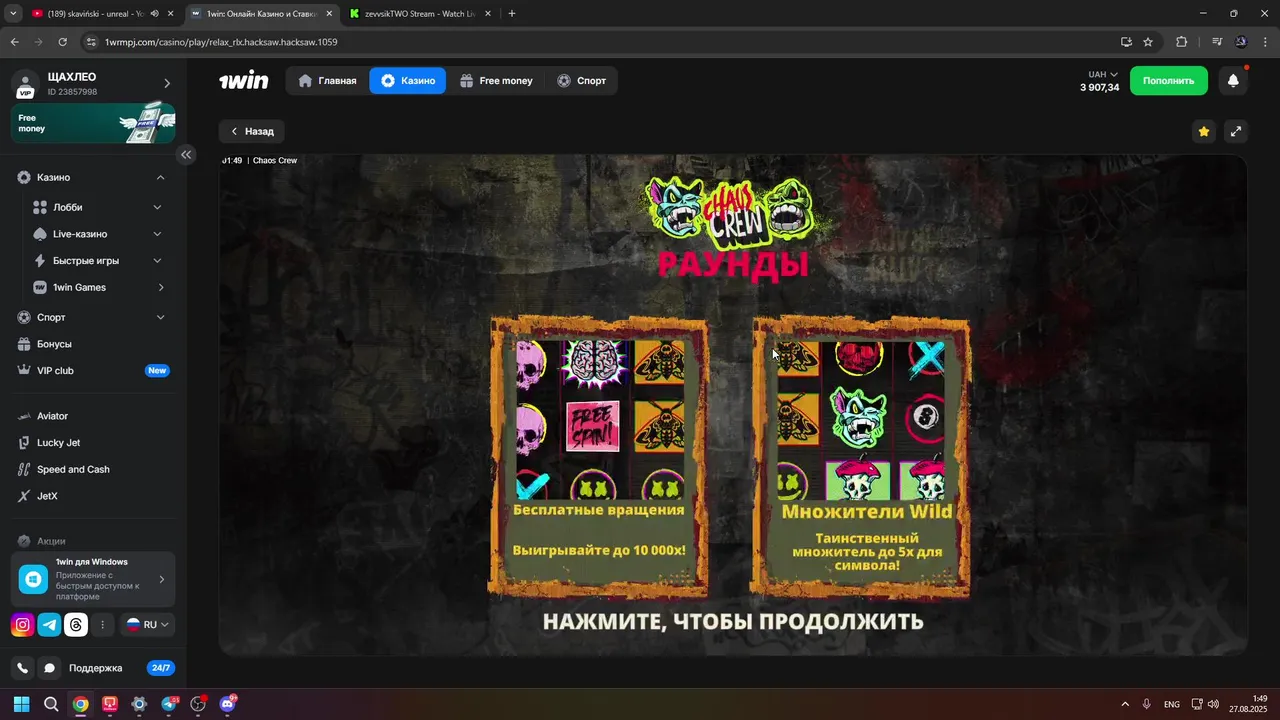Select the Казино nav tab

pyautogui.click(x=408, y=81)
